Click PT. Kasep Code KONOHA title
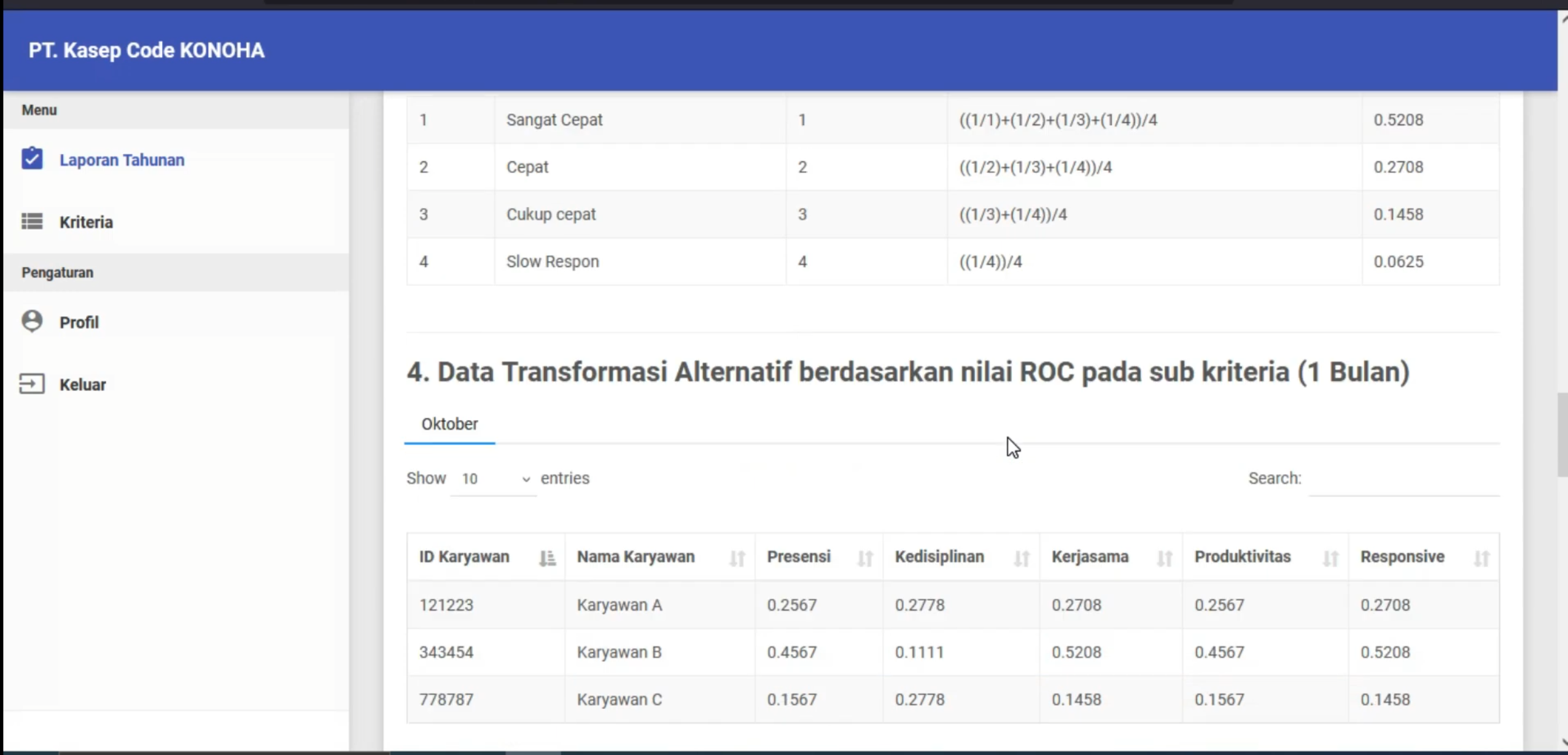The height and width of the screenshot is (755, 1568). tap(146, 50)
